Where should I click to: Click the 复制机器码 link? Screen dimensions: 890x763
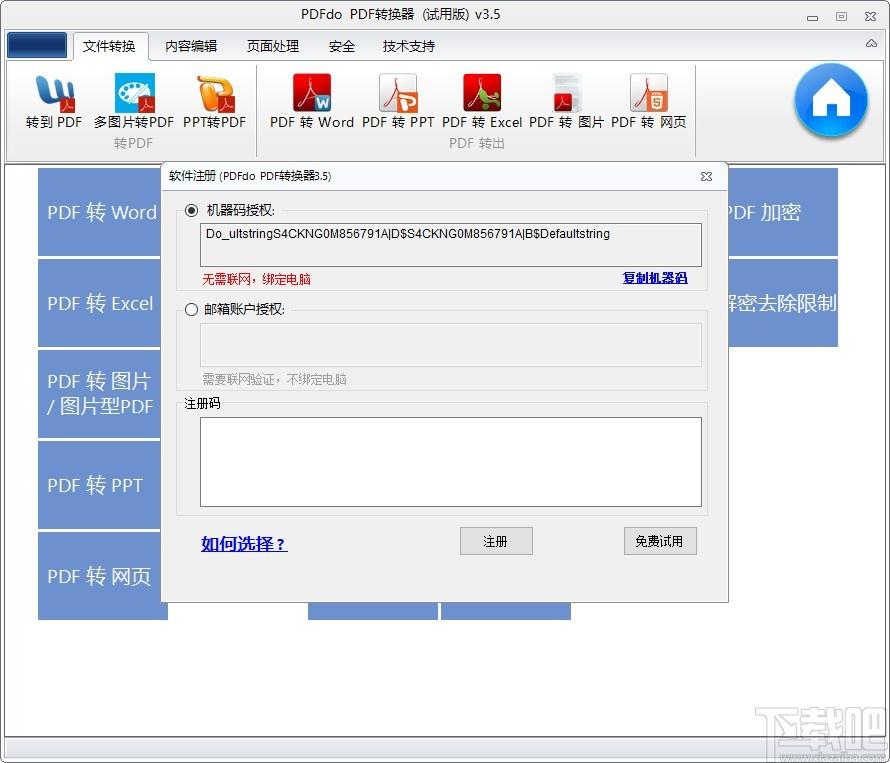(655, 278)
